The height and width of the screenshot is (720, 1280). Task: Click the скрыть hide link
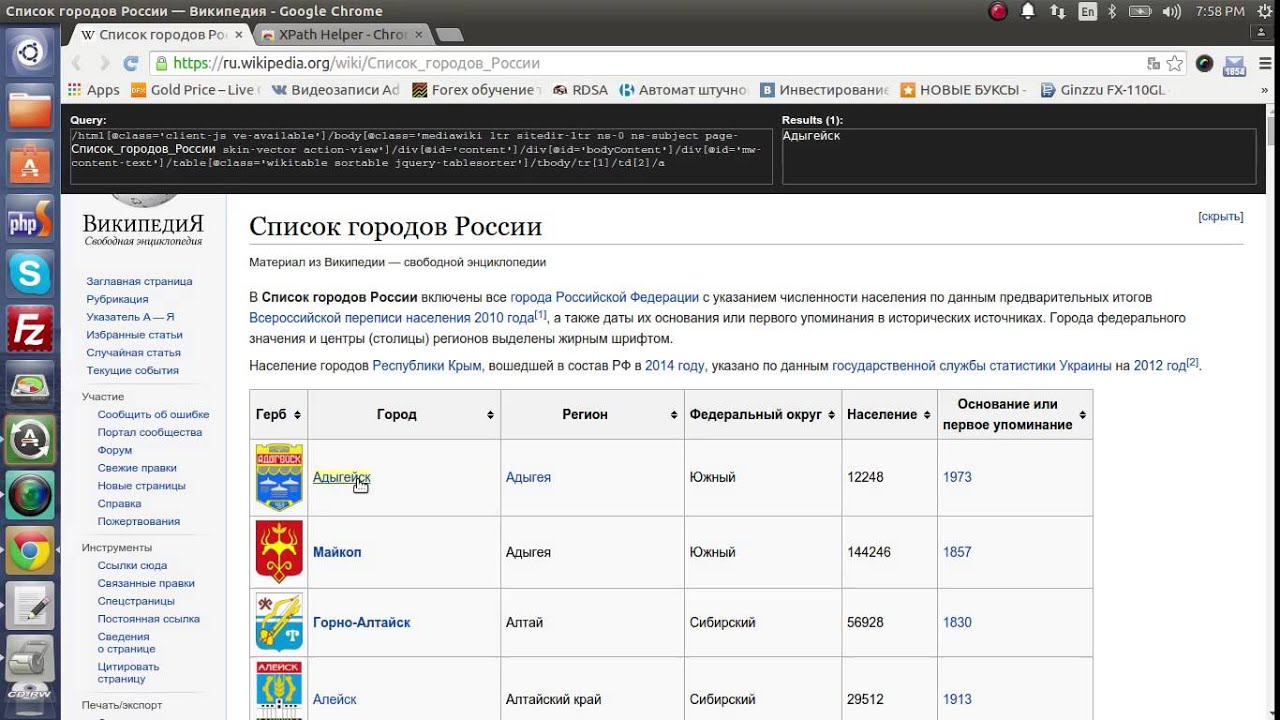click(1220, 216)
